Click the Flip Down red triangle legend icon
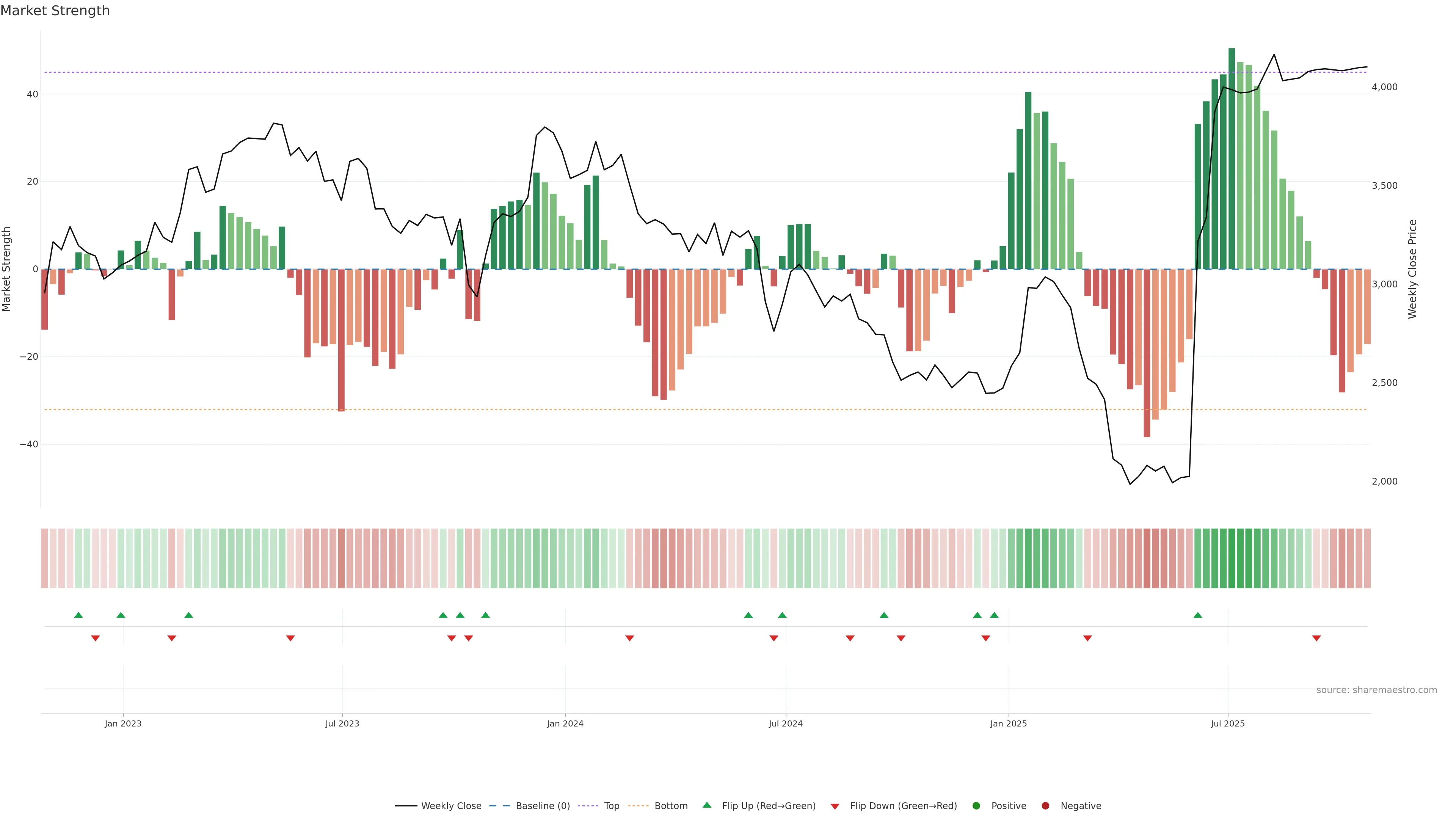The width and height of the screenshot is (1456, 819). point(835,806)
